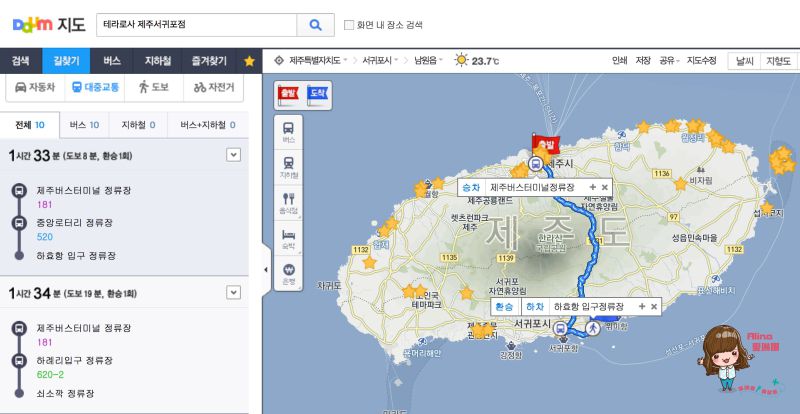Open the 버스 tab in the top navigation

pyautogui.click(x=112, y=61)
